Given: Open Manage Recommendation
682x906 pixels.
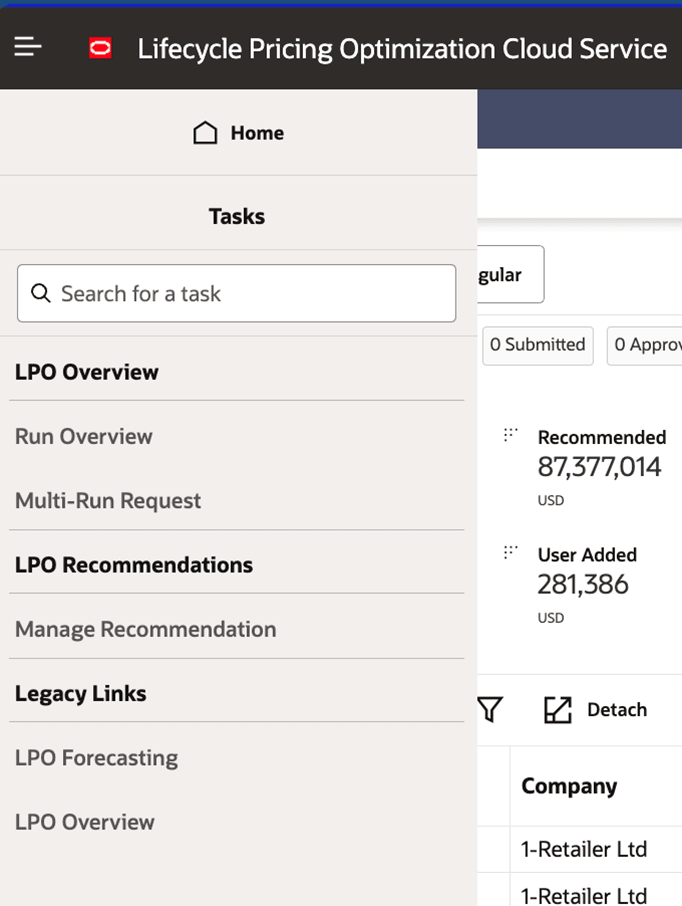Looking at the screenshot, I should (x=146, y=629).
